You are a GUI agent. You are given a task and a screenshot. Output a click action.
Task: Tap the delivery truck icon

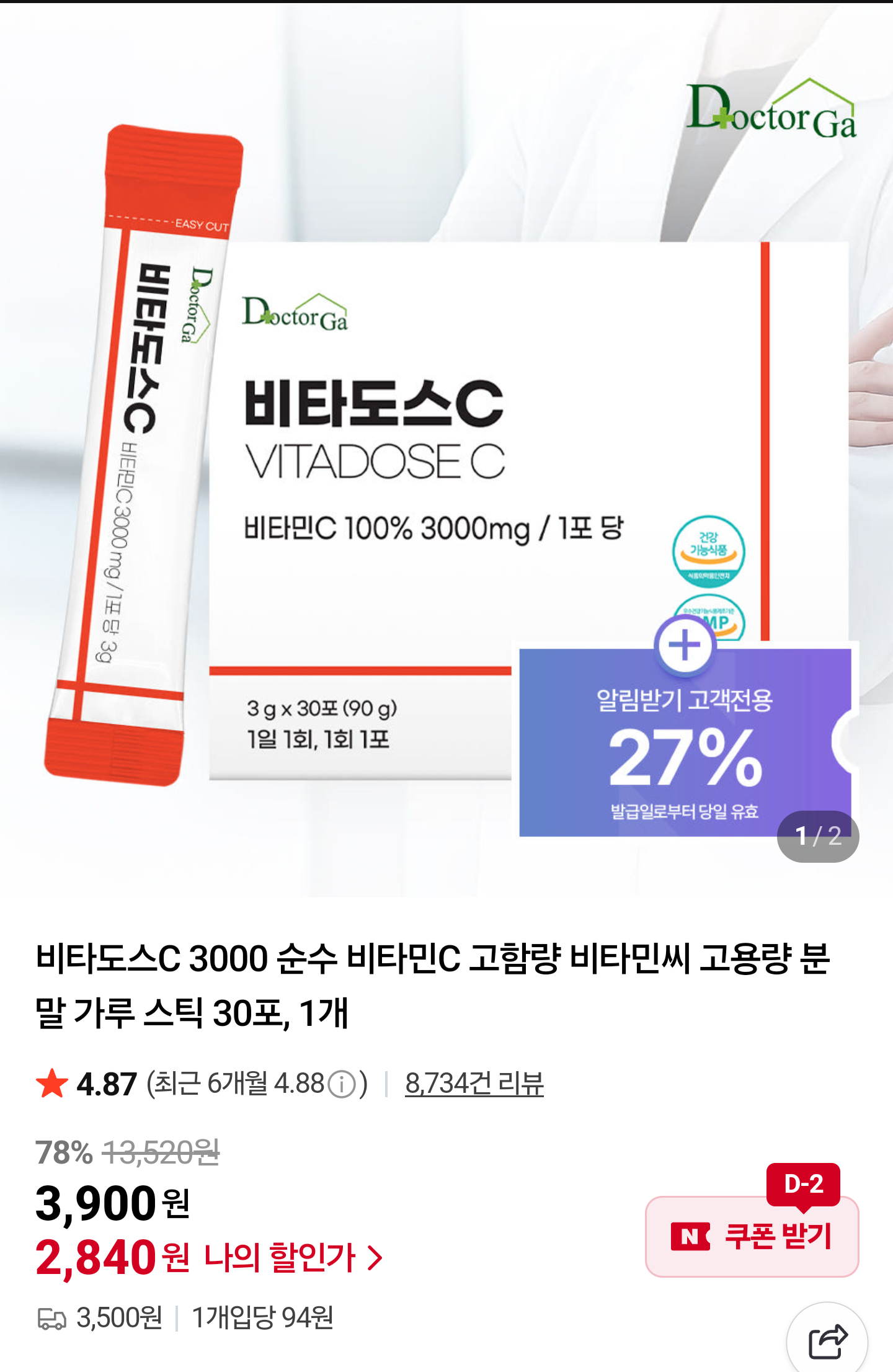coord(52,1318)
